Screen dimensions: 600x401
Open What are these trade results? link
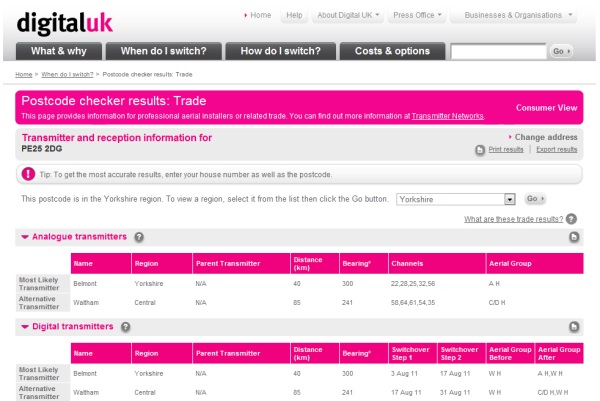point(514,219)
